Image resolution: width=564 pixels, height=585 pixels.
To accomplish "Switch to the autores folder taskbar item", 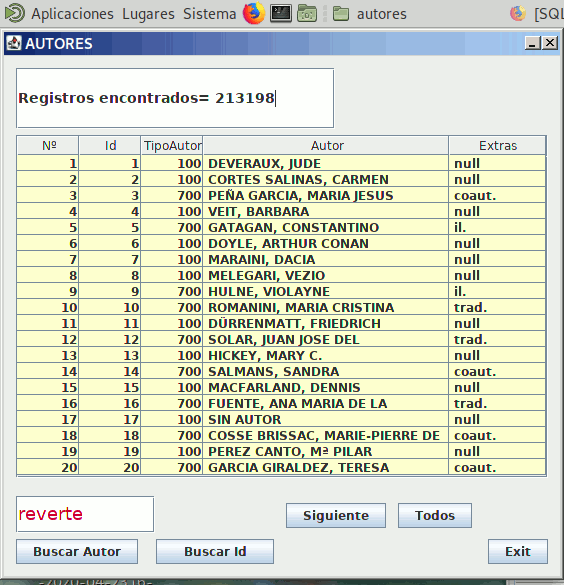I will coord(369,14).
